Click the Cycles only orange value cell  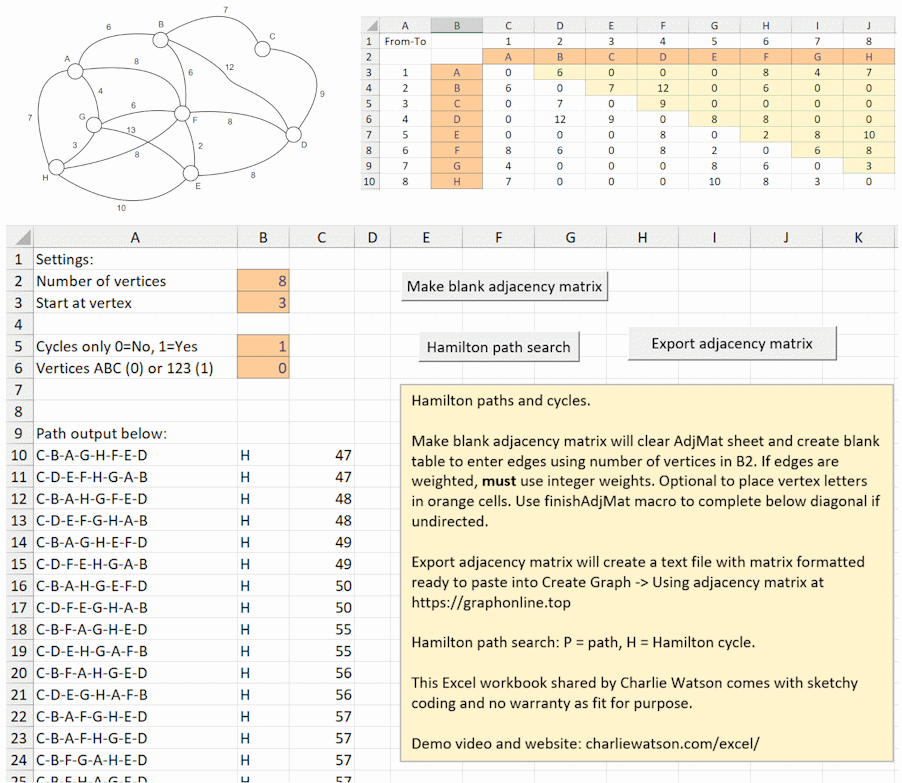[263, 346]
